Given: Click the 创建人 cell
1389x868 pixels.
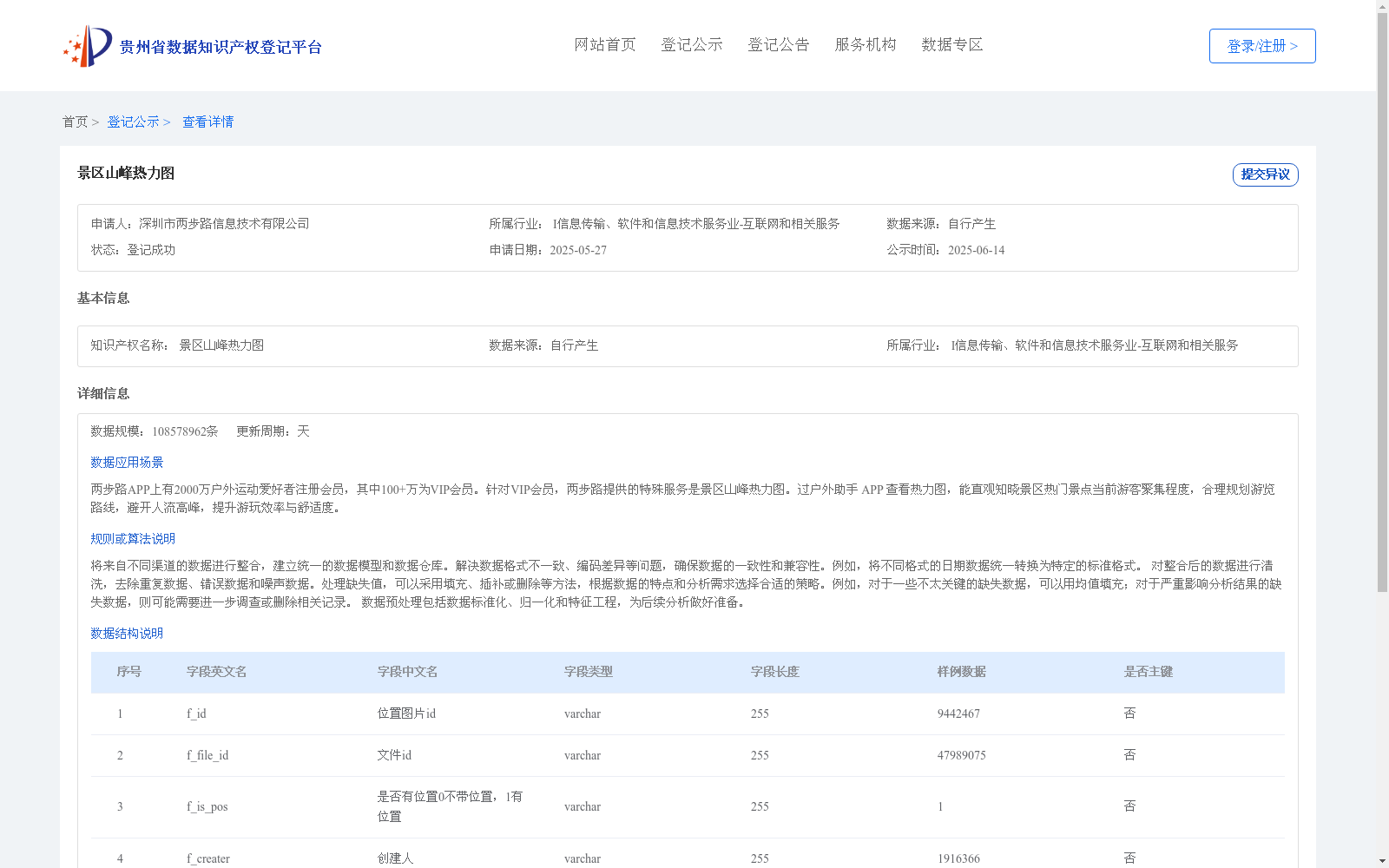Looking at the screenshot, I should [x=395, y=858].
